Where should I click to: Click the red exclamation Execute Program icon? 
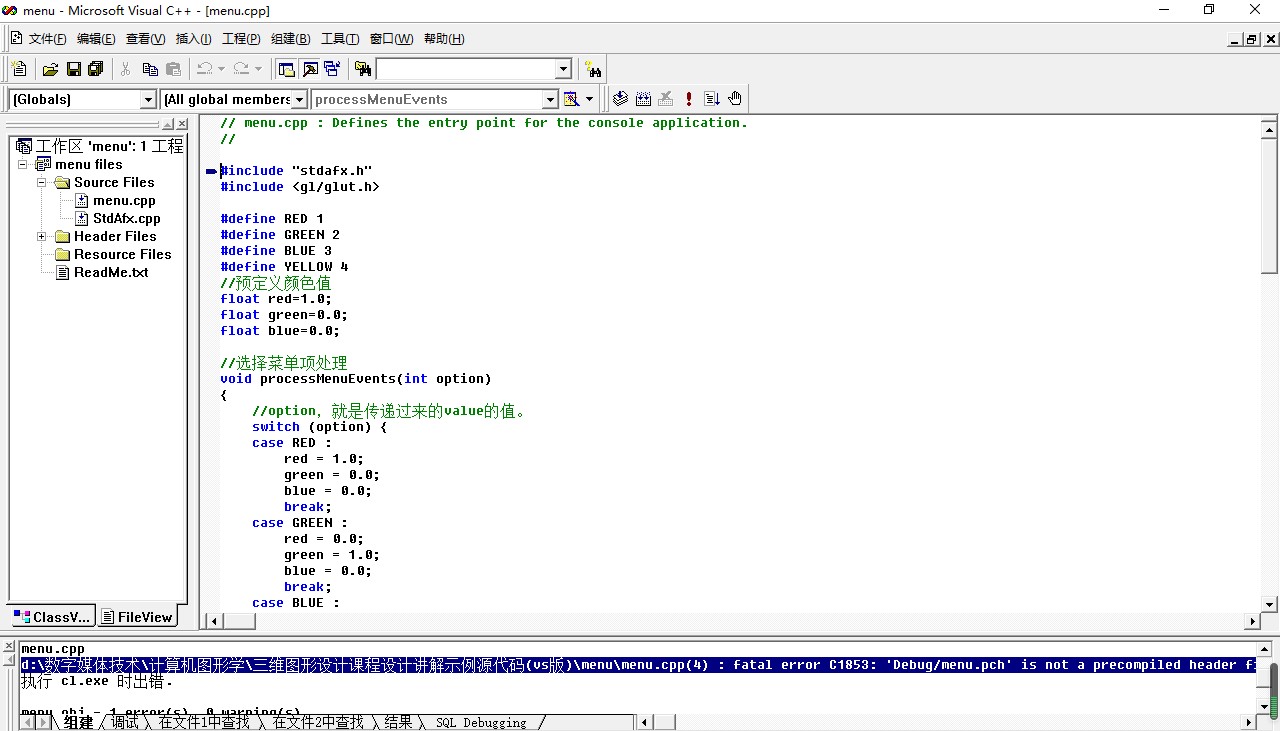(689, 99)
